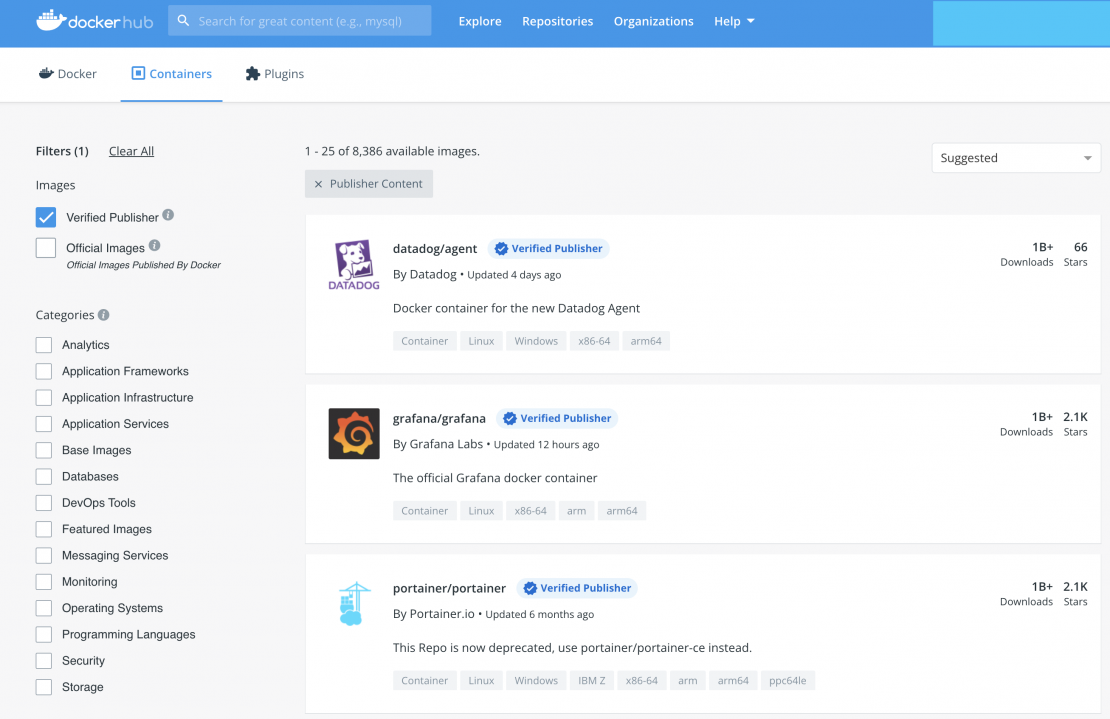
Task: Click the info icon beside Official Images
Action: 154,245
